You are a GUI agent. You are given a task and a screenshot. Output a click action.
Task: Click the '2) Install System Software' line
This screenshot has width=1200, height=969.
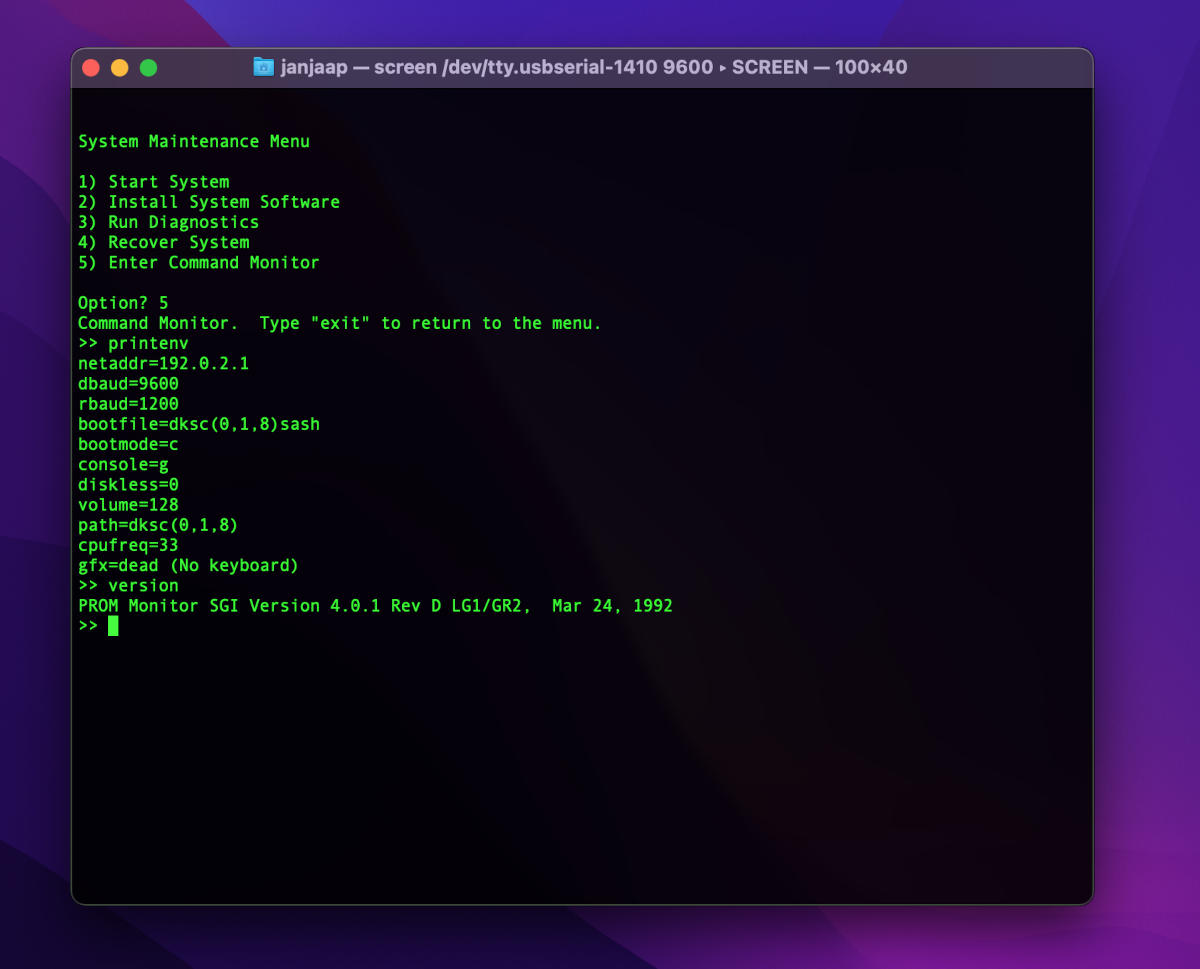[209, 202]
